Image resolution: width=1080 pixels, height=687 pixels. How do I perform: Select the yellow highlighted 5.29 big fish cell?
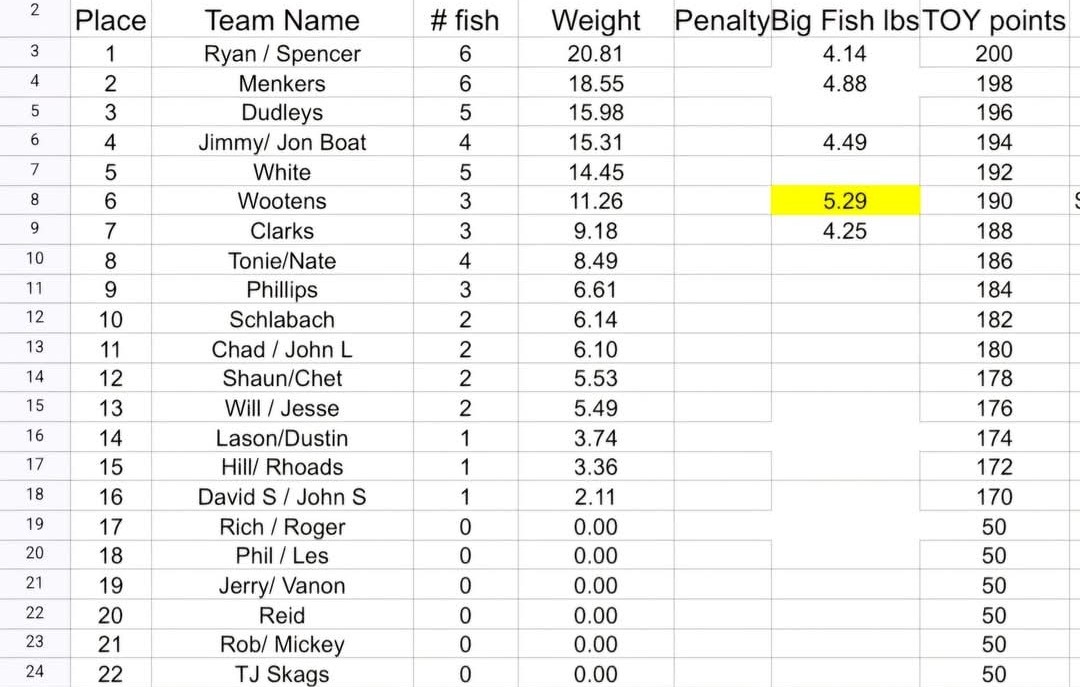tap(845, 201)
